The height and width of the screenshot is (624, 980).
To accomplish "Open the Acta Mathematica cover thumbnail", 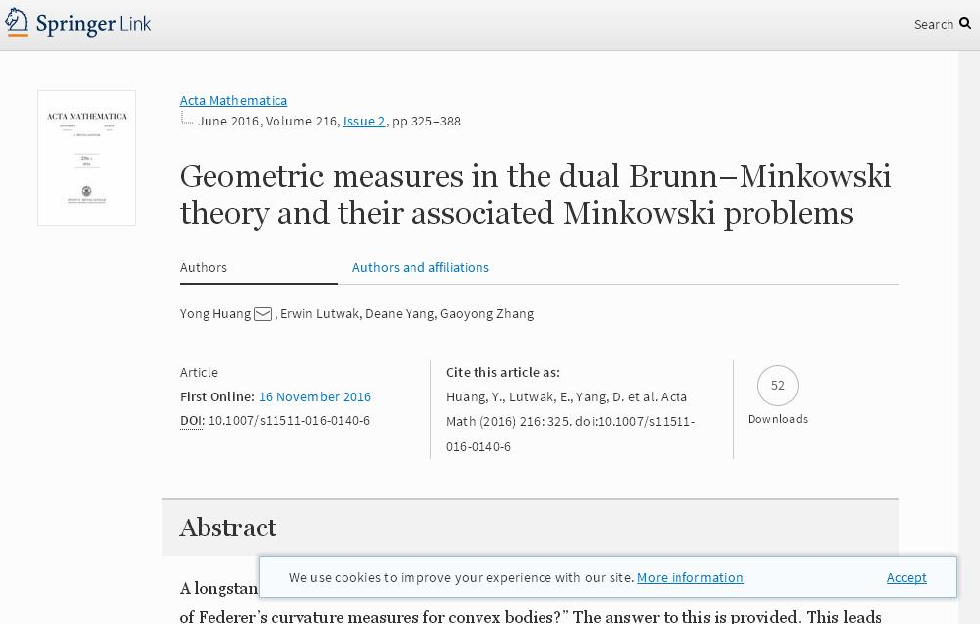I will (x=86, y=158).
